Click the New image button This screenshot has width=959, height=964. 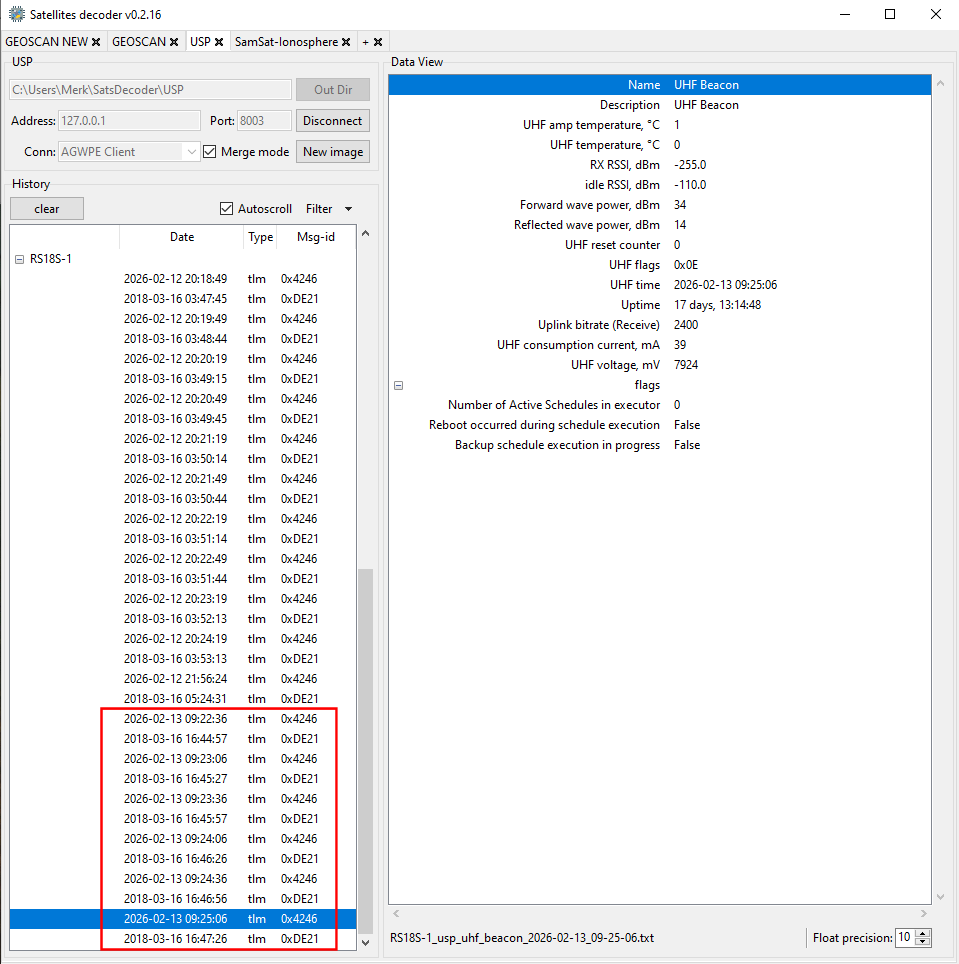333,152
